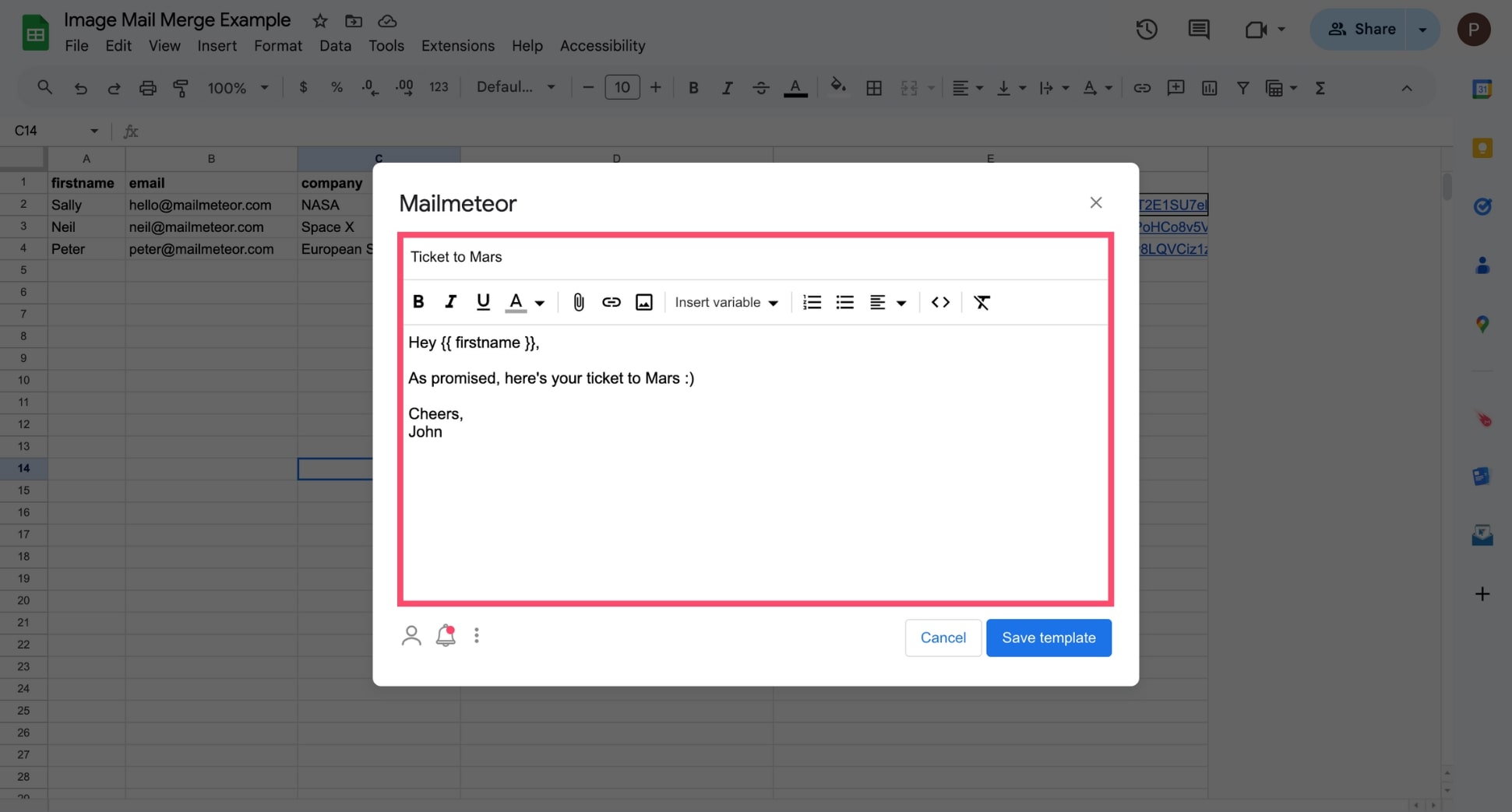
Task: Open Google Keep side panel icon
Action: pyautogui.click(x=1482, y=148)
